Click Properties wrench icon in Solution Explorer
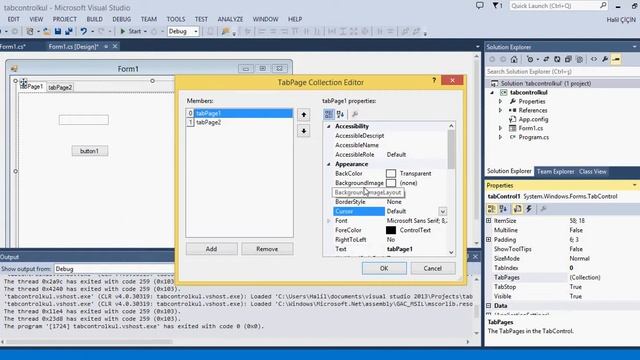Viewport: 640px width, 360px height. point(605,59)
